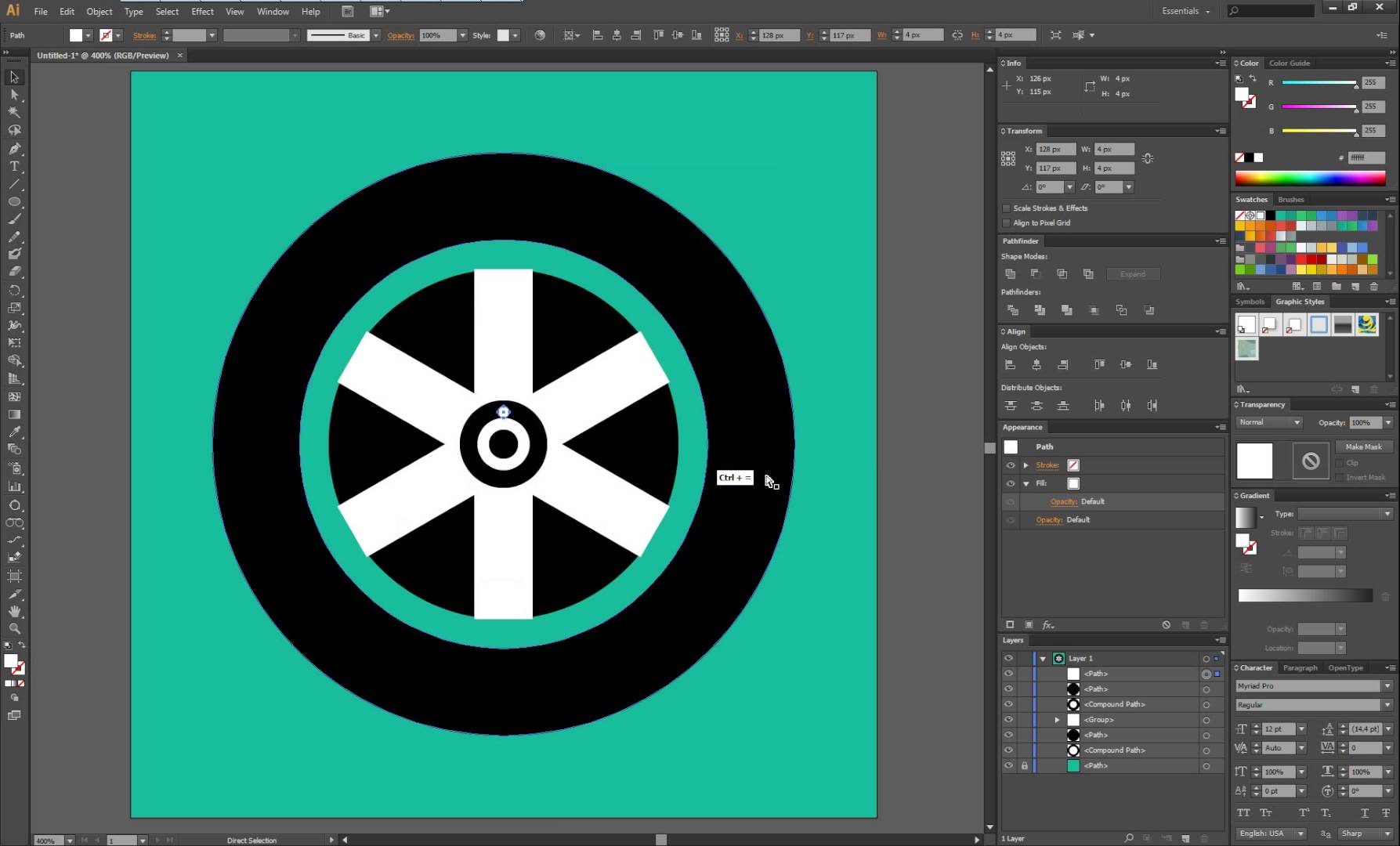The width and height of the screenshot is (1400, 846).
Task: Select the Type tool
Action: click(14, 166)
